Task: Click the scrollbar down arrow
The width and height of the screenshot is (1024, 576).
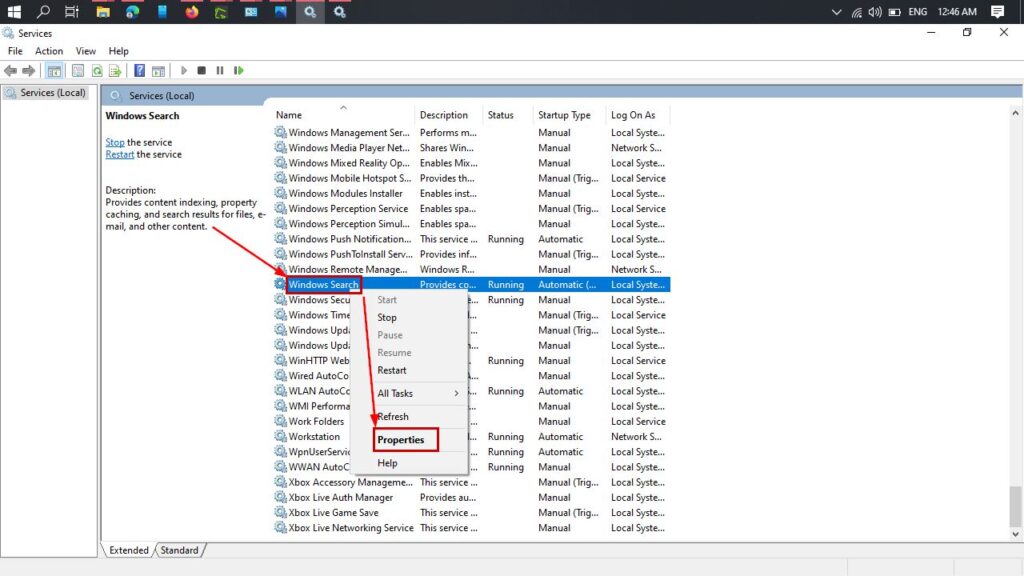Action: coord(1015,534)
